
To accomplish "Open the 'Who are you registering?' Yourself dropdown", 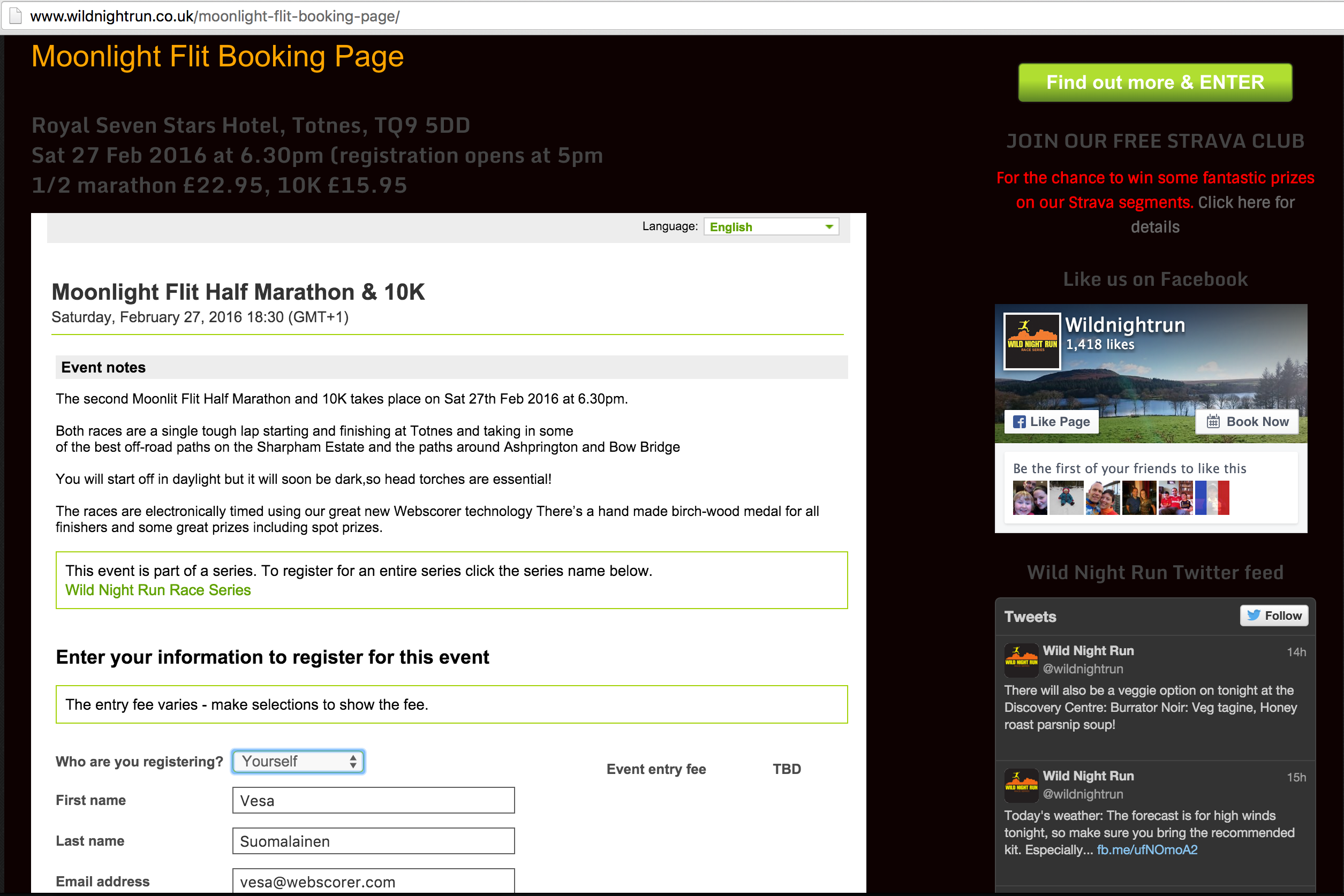I will 298,761.
